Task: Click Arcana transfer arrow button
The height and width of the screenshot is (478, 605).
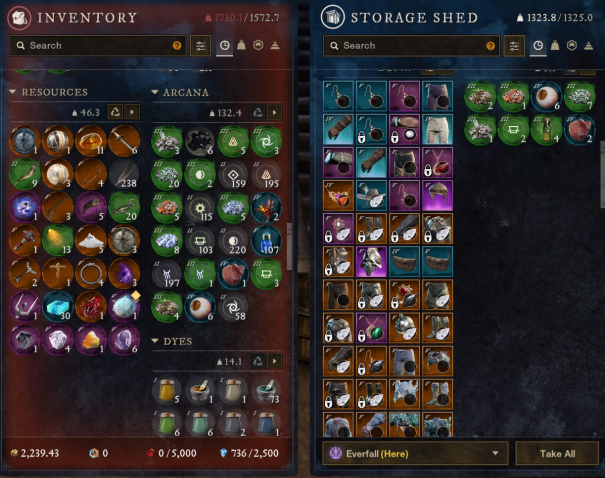Action: point(274,113)
